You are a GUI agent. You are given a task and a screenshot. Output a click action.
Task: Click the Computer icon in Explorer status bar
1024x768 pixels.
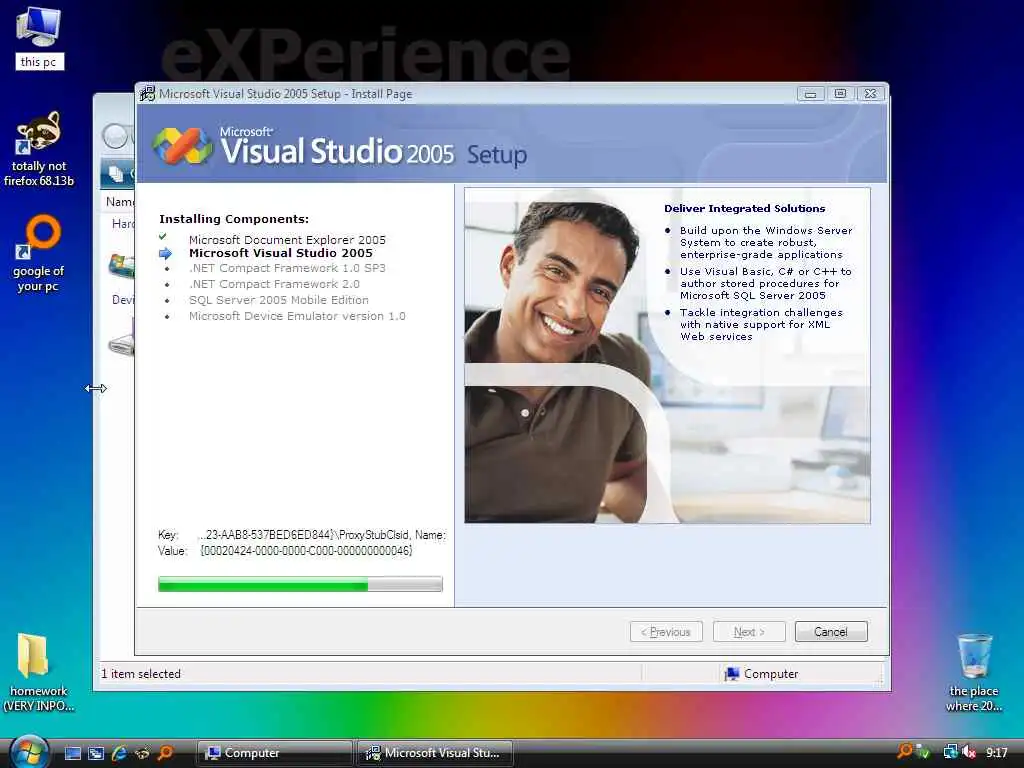point(731,673)
